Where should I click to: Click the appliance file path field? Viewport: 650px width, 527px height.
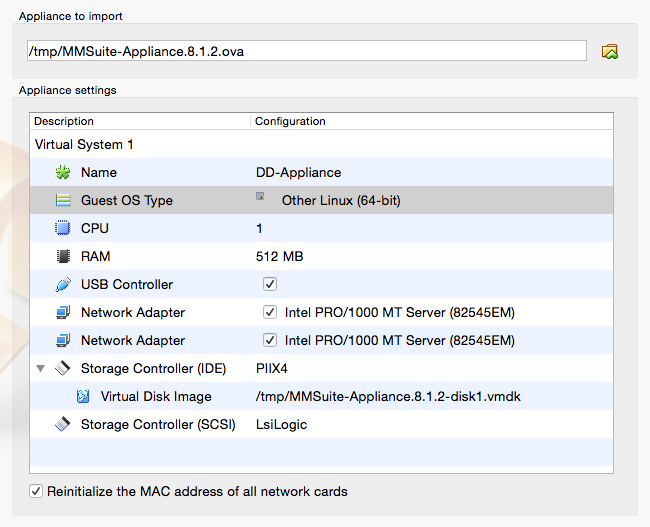[x=305, y=51]
